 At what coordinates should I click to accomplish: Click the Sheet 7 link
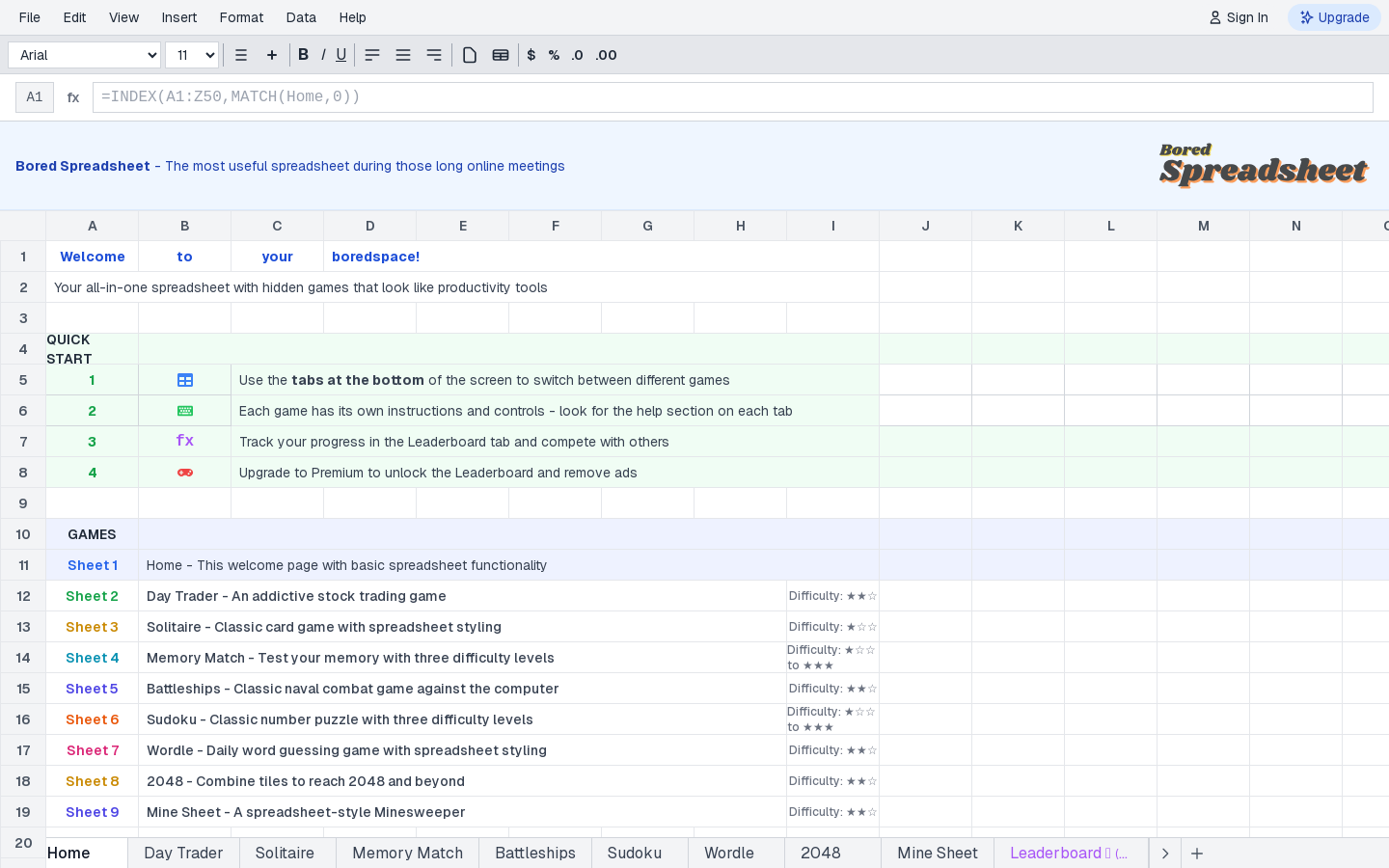click(92, 750)
